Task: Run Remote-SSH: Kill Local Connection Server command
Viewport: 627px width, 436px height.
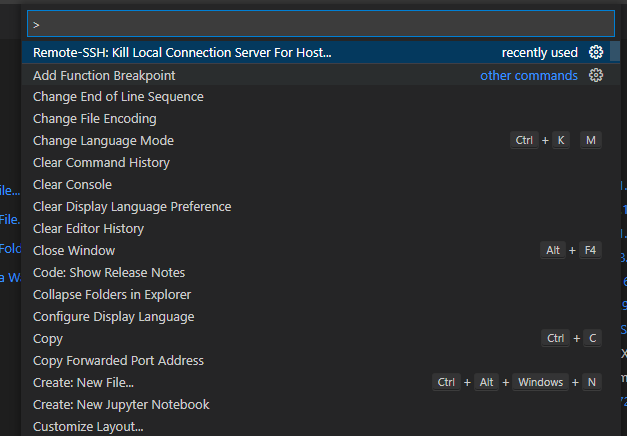Action: point(182,53)
